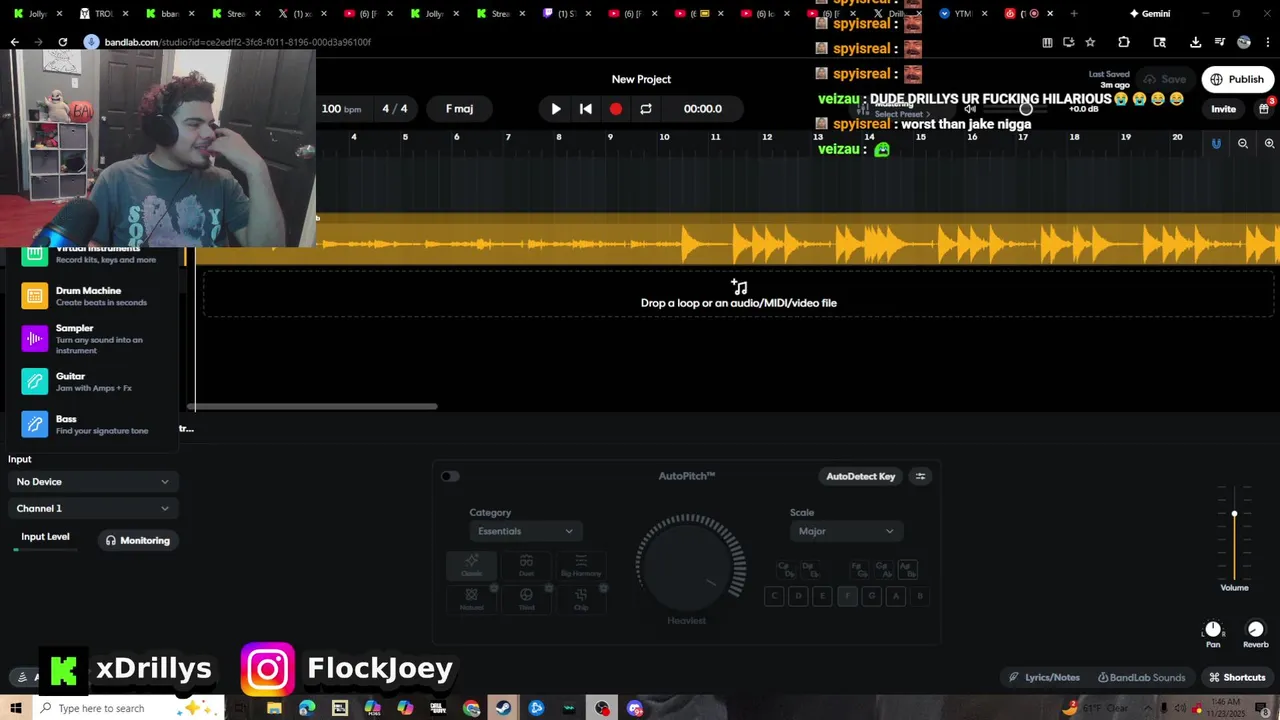The width and height of the screenshot is (1280, 720).
Task: Toggle the A# Bb note key
Action: (x=908, y=569)
